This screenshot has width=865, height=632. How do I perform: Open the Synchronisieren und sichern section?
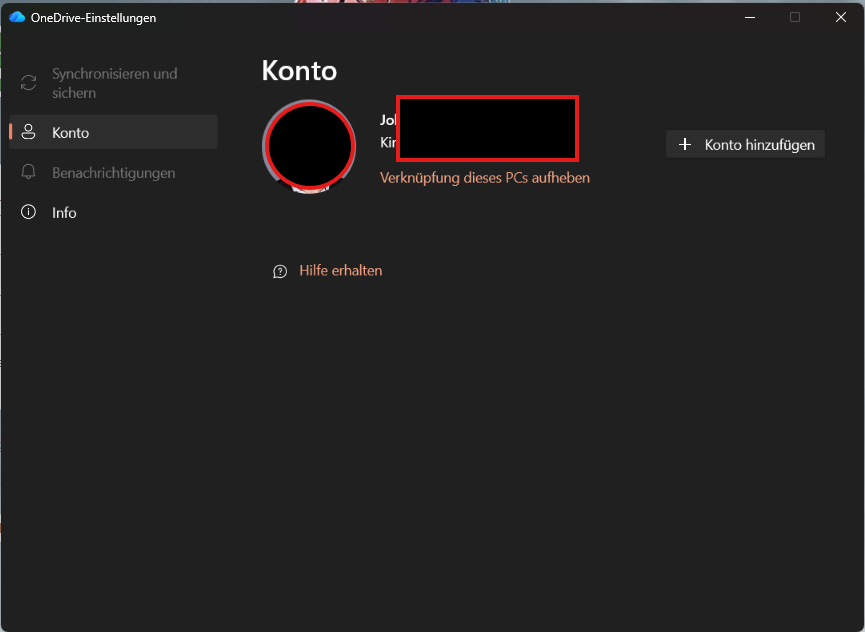pos(113,83)
